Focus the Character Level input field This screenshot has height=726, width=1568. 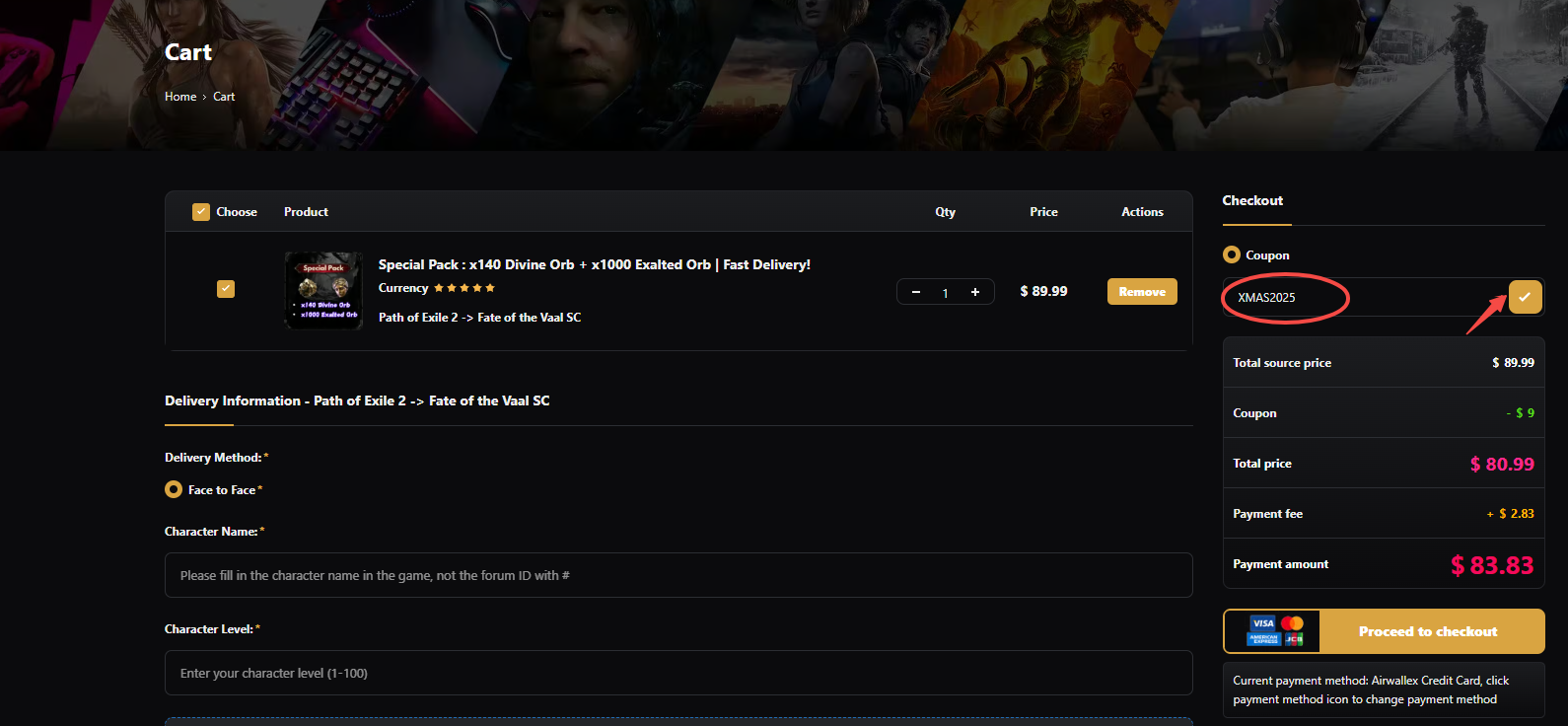tap(678, 673)
